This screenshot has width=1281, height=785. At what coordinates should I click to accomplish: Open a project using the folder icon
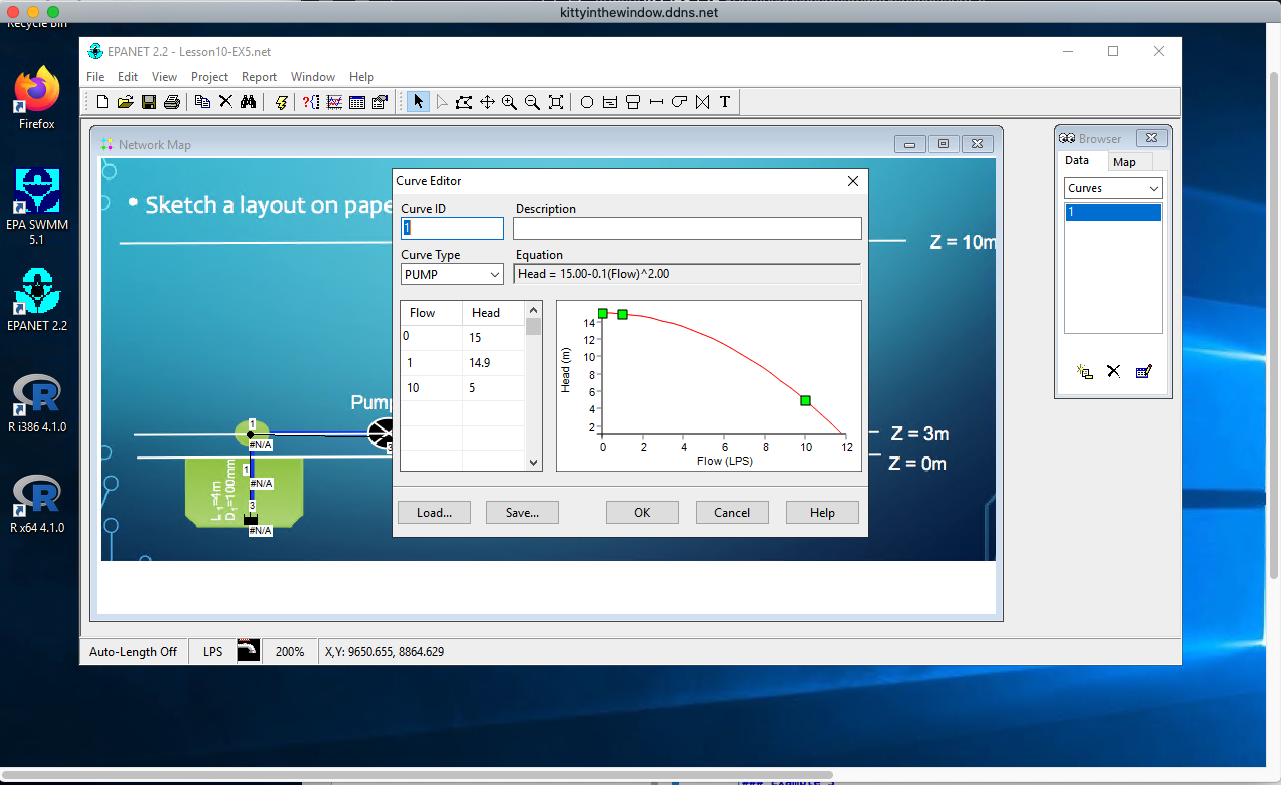[126, 102]
